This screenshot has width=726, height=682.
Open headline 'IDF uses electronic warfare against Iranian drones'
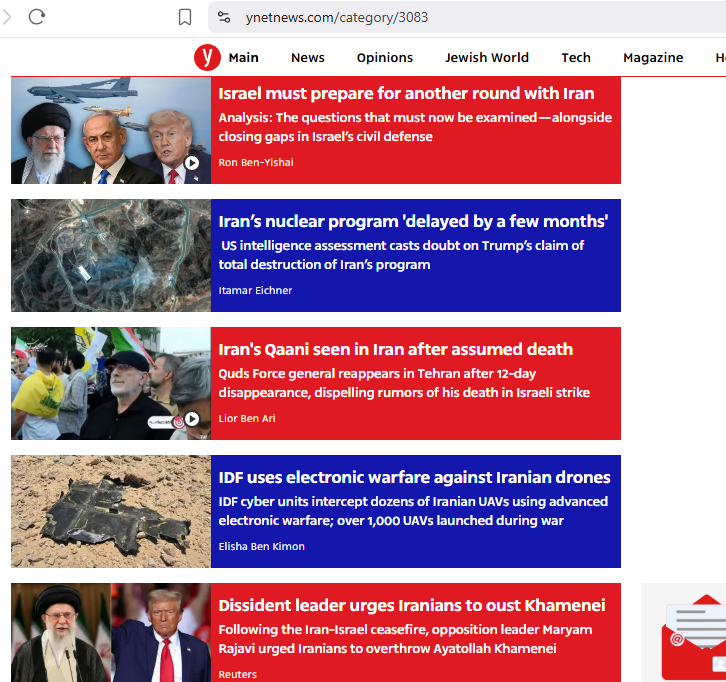[414, 477]
